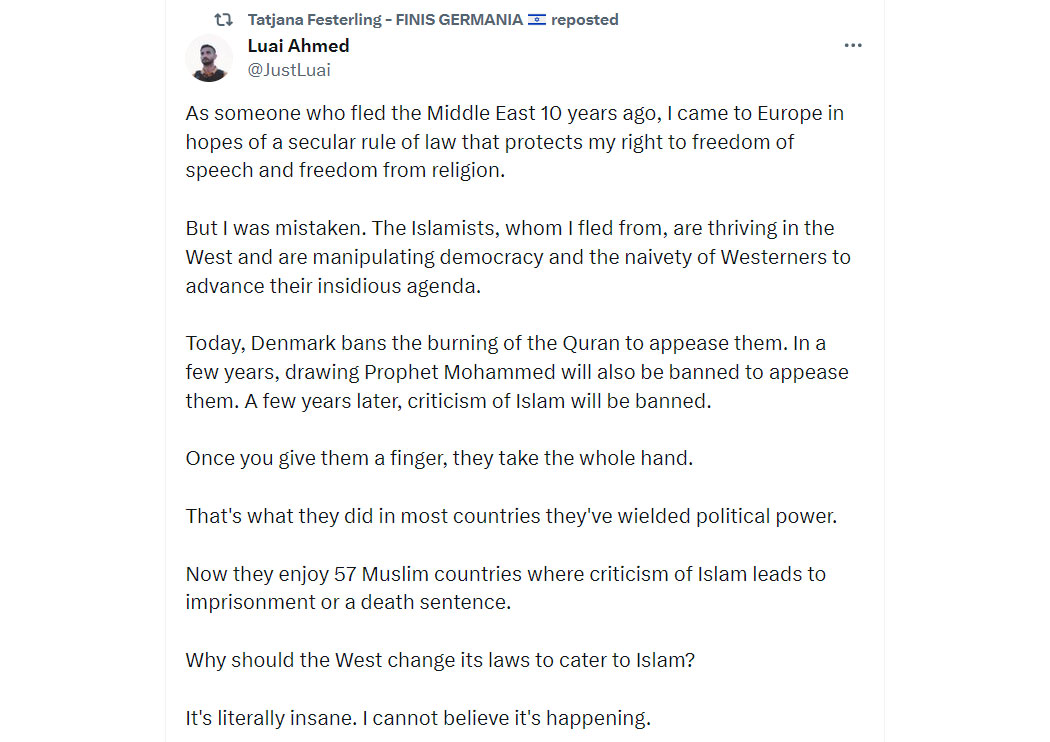Click the paragraph starting "Today, Denmark bans"
Viewport: 1050px width, 742px height.
click(517, 372)
